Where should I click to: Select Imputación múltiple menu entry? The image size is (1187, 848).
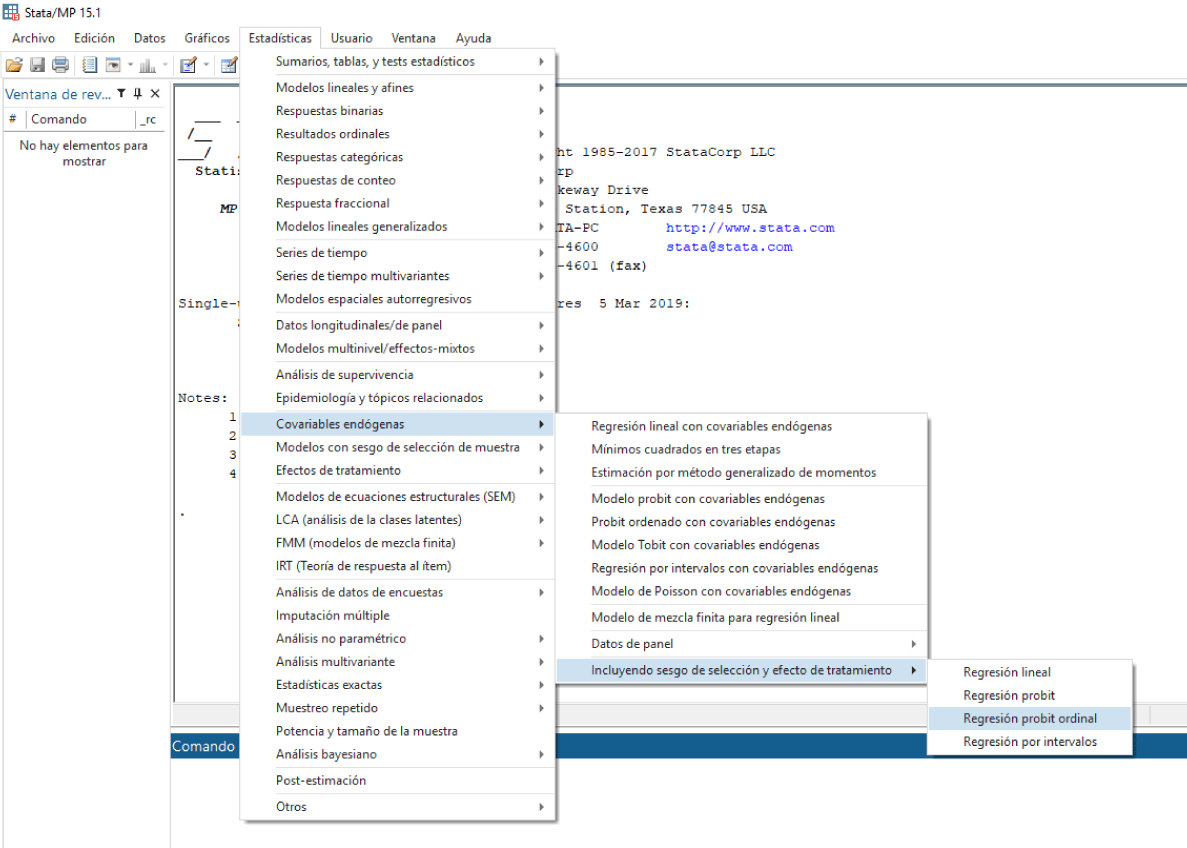(x=397, y=616)
